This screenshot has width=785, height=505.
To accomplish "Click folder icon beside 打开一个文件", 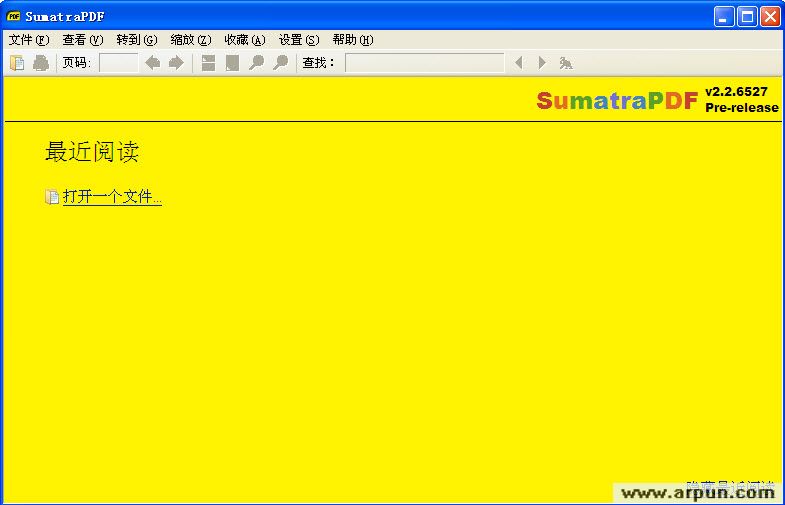I will [52, 197].
